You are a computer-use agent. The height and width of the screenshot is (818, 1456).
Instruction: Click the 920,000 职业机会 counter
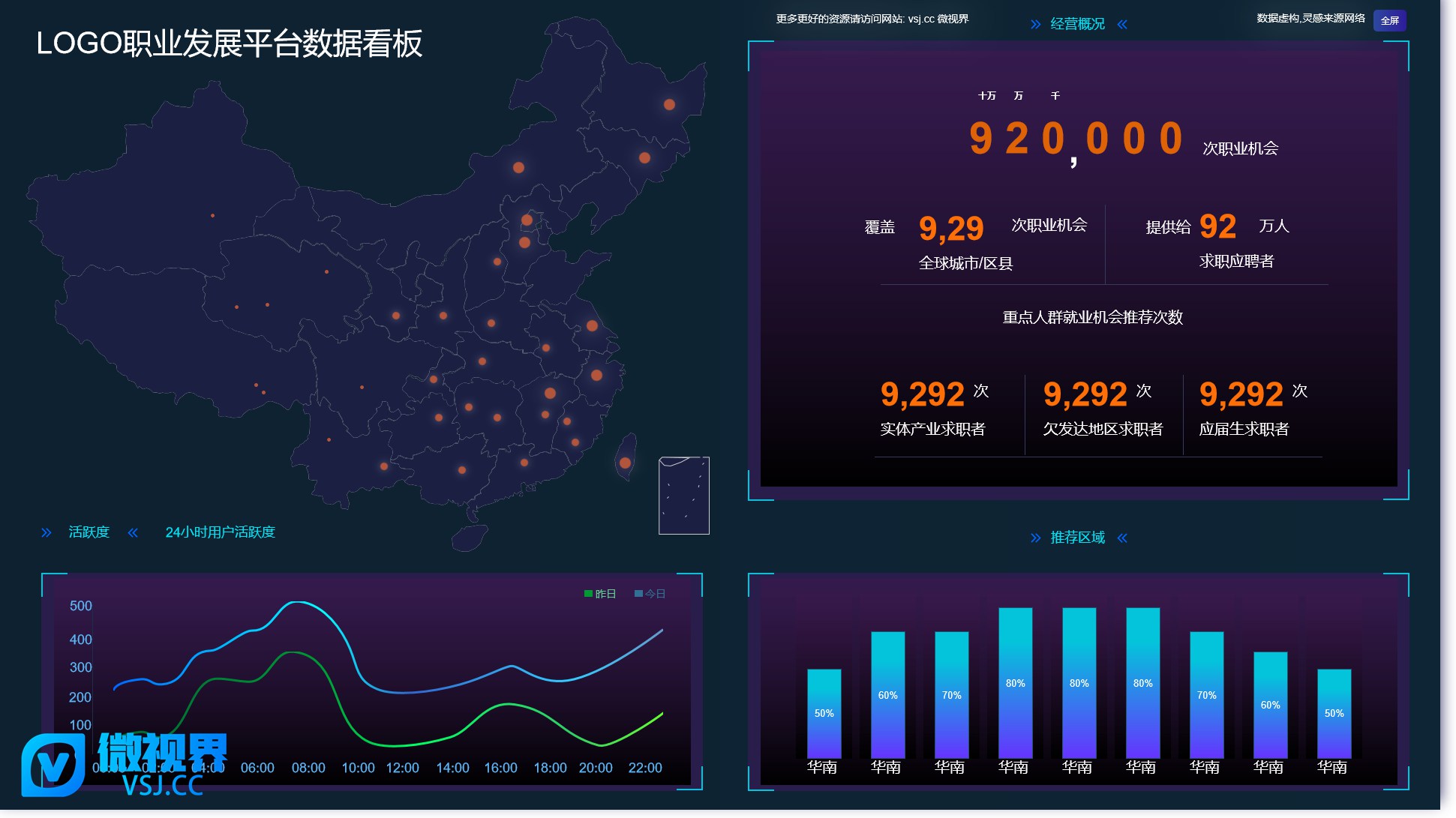pos(1076,139)
